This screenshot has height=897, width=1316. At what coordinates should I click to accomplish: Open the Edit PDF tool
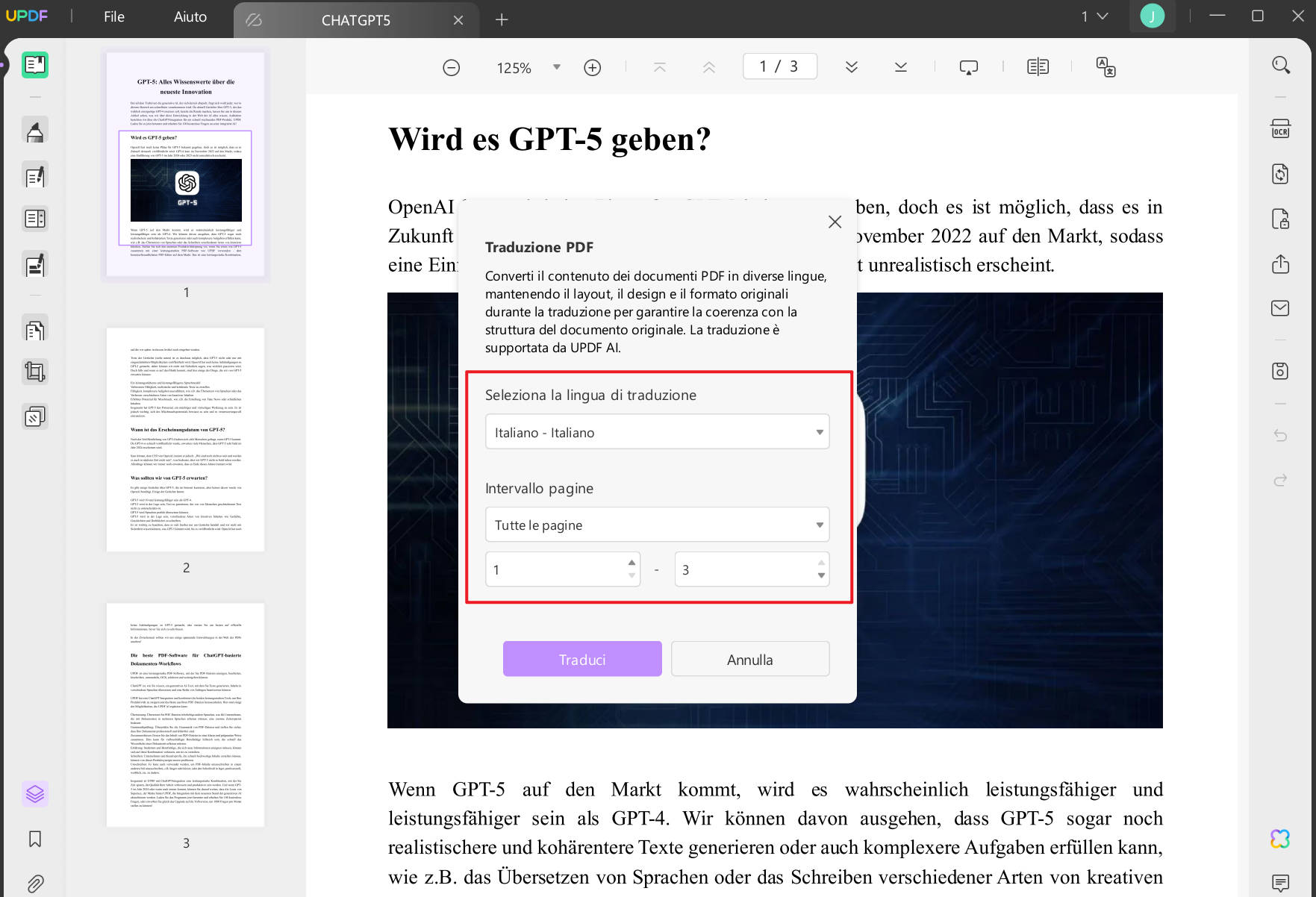pos(35,176)
